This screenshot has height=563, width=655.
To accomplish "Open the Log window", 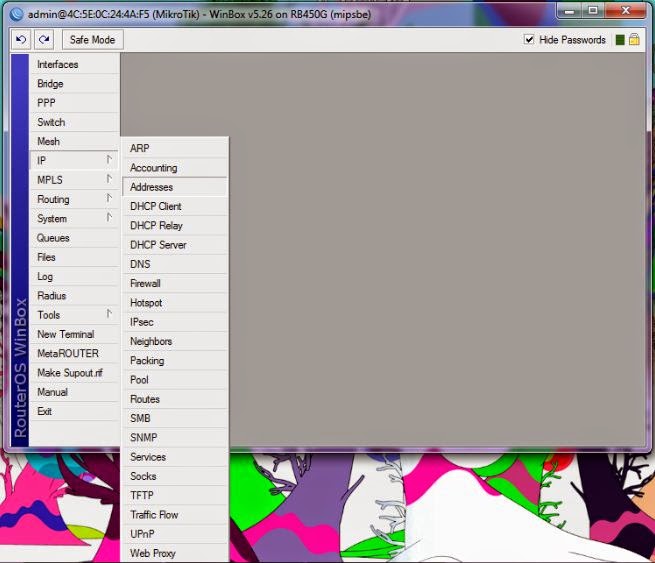I will coord(75,276).
